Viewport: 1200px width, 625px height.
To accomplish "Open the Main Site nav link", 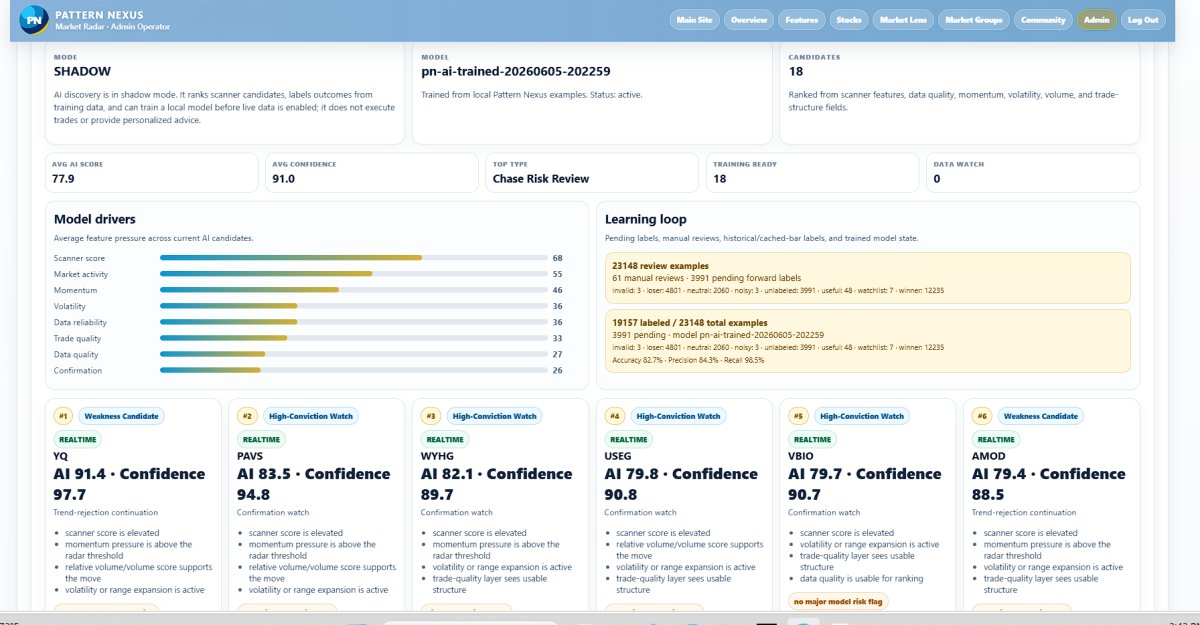I will click(x=694, y=20).
